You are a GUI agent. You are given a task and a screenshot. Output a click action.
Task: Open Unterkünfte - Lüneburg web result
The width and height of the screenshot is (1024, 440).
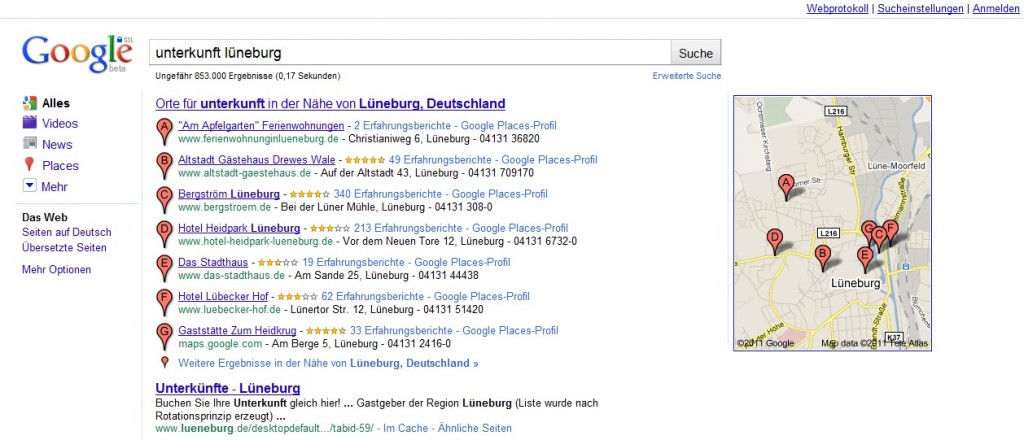pyautogui.click(x=228, y=388)
